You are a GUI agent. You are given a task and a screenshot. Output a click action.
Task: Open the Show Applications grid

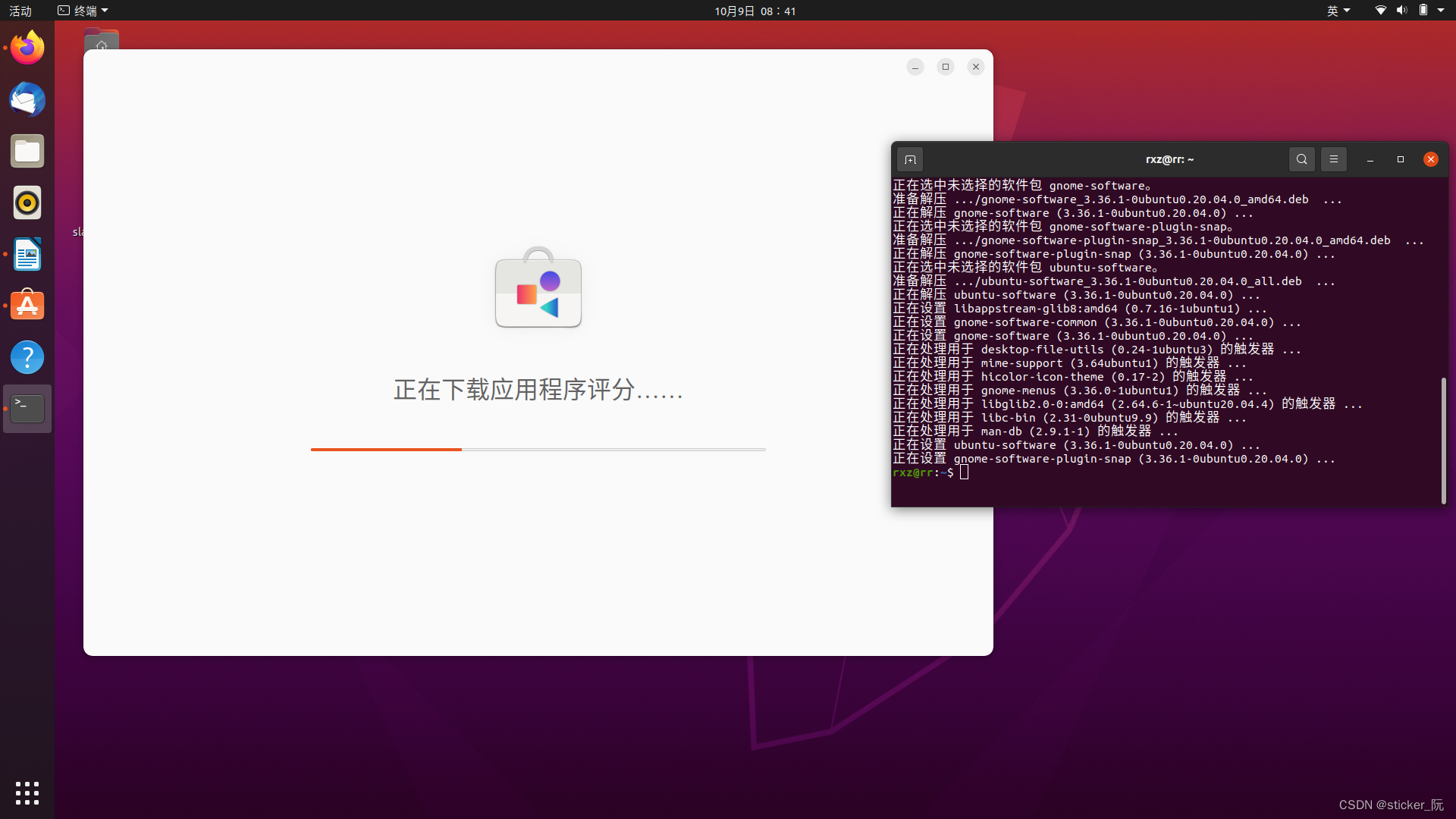tap(27, 792)
